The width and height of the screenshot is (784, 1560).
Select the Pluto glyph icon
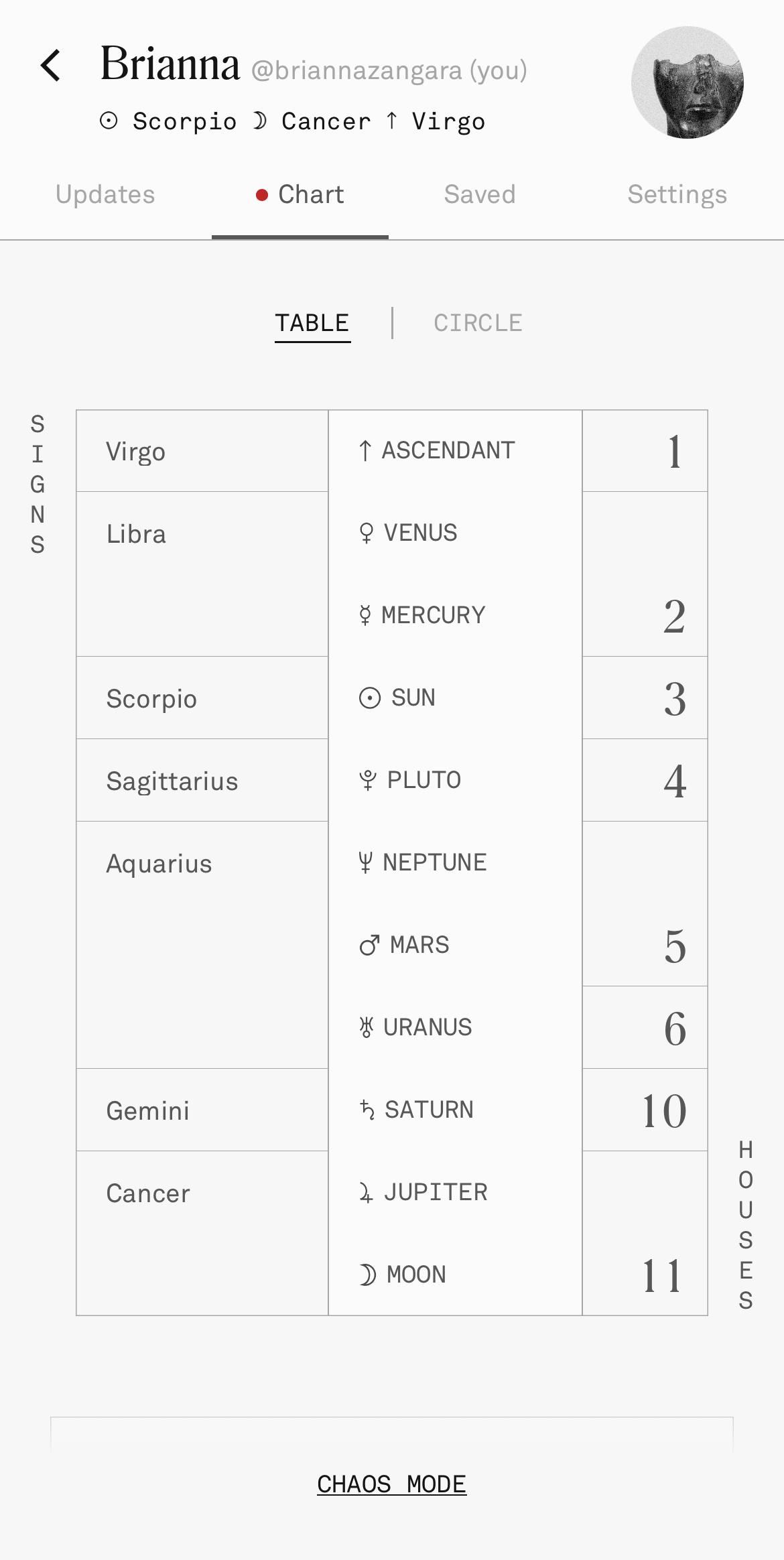point(368,780)
